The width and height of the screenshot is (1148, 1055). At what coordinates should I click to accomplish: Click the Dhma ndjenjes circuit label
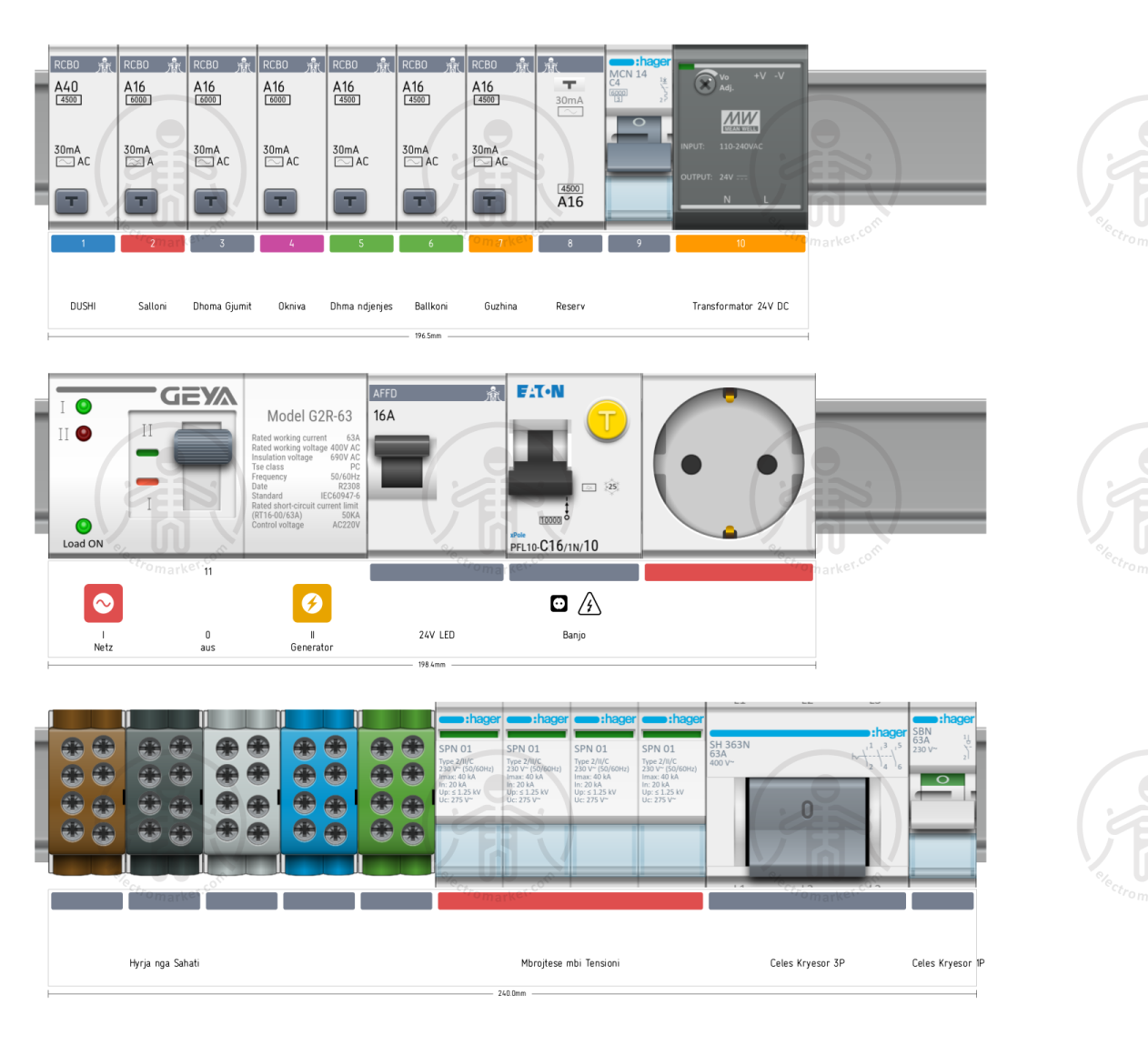[361, 306]
